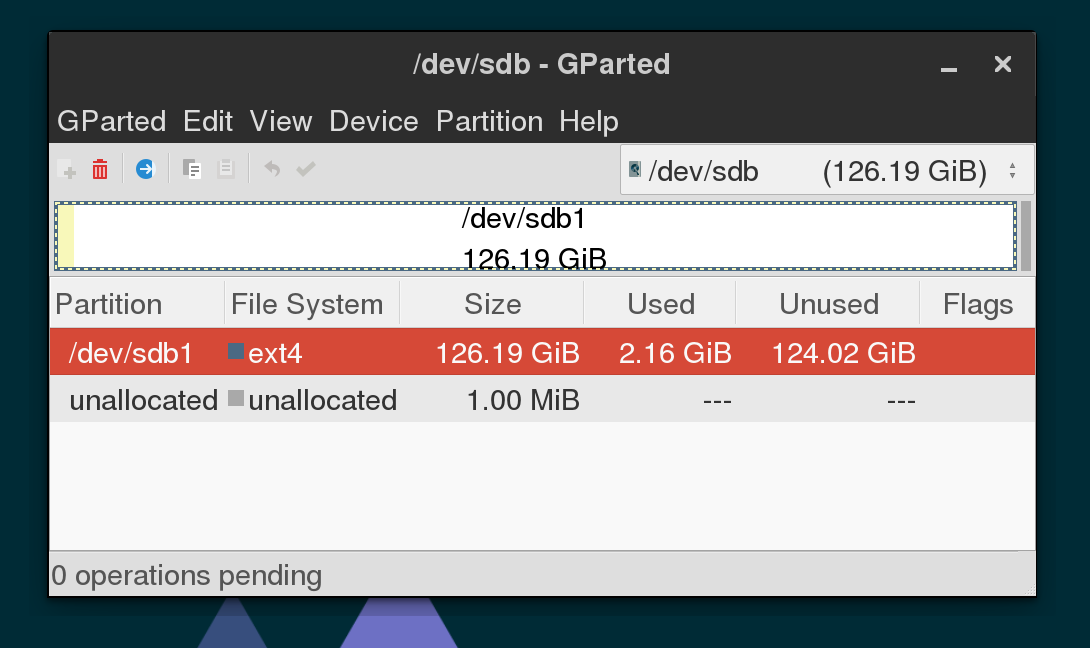Open the /dev/sdb device selector dropdown
1090x648 pixels.
coord(827,170)
